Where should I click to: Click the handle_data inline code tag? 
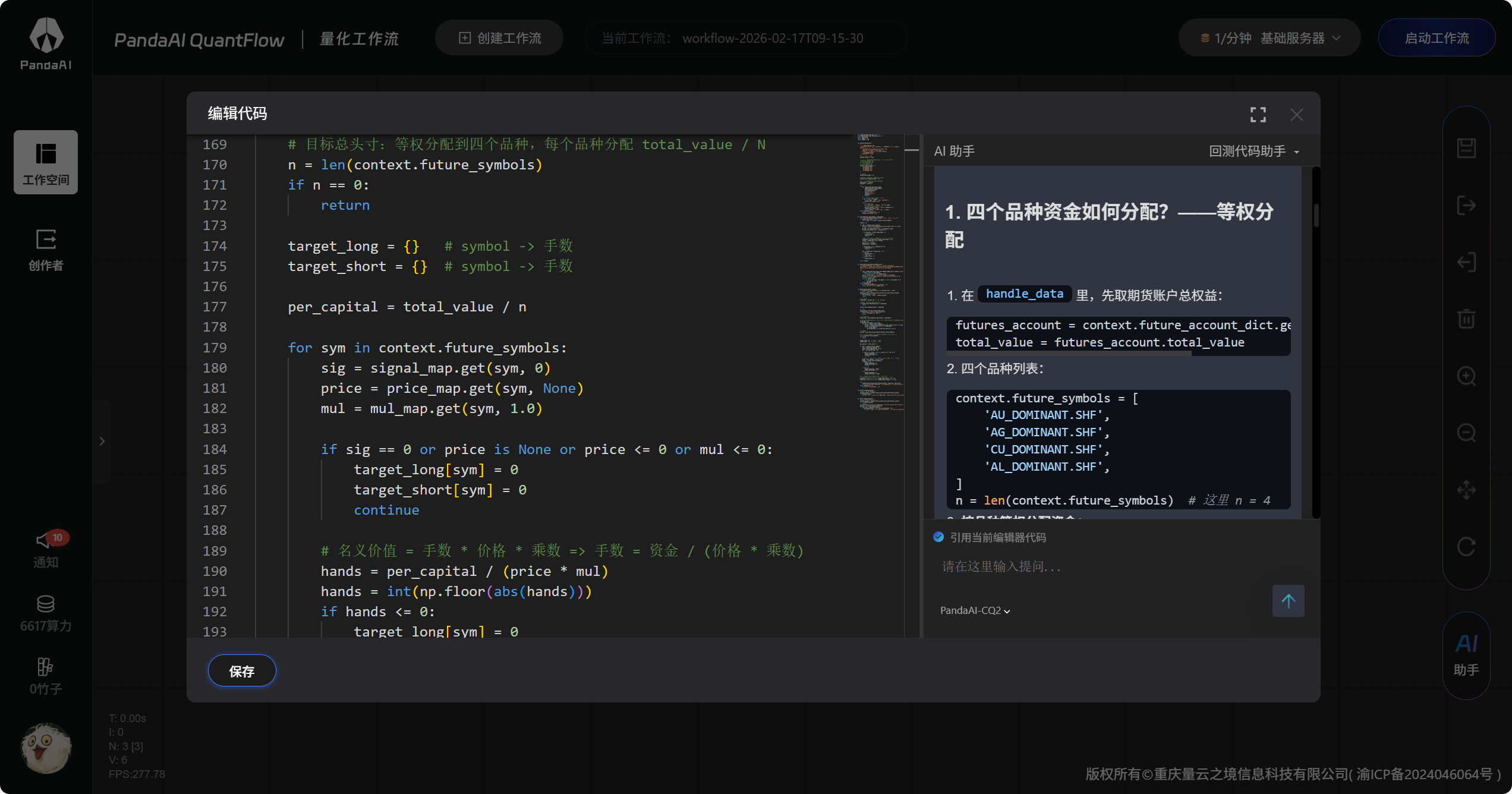click(1025, 294)
